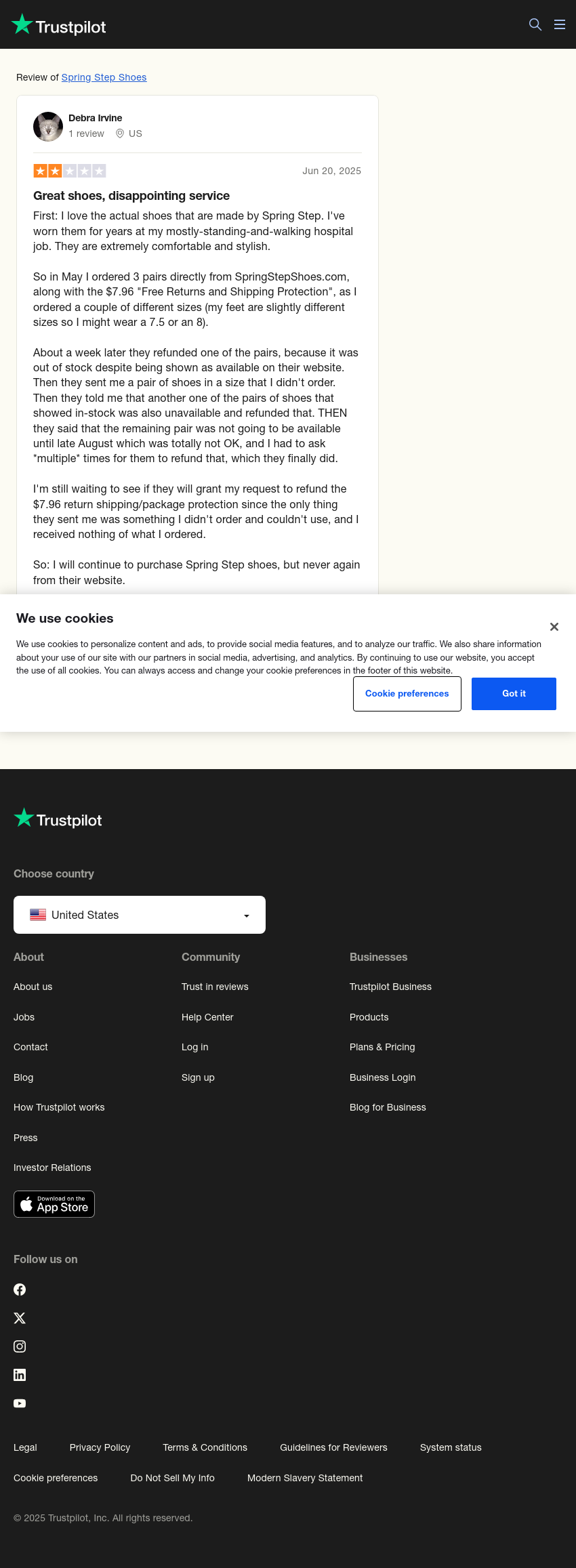
Task: Open Terms & Conditions link
Action: point(205,1447)
